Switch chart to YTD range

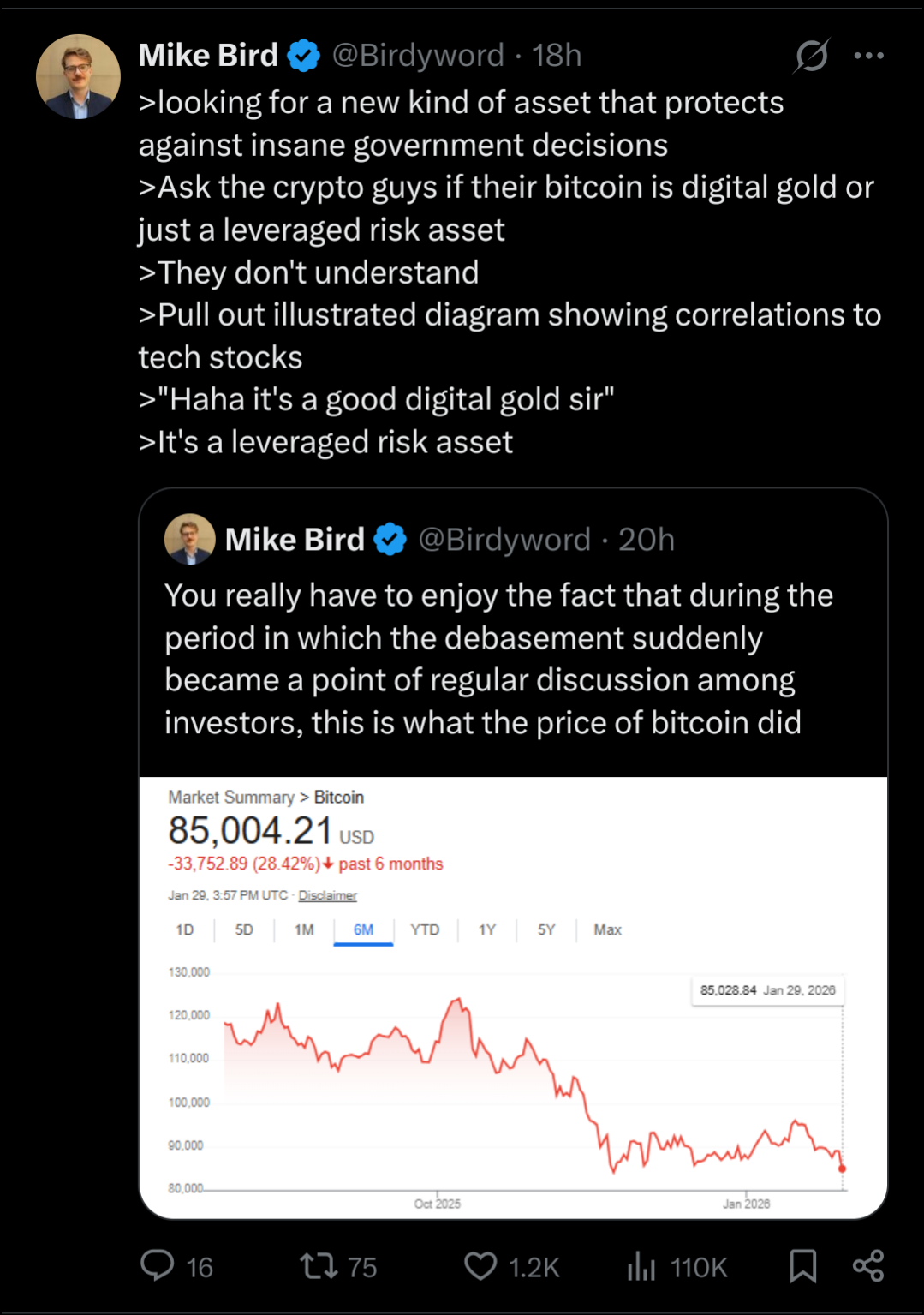(x=425, y=929)
